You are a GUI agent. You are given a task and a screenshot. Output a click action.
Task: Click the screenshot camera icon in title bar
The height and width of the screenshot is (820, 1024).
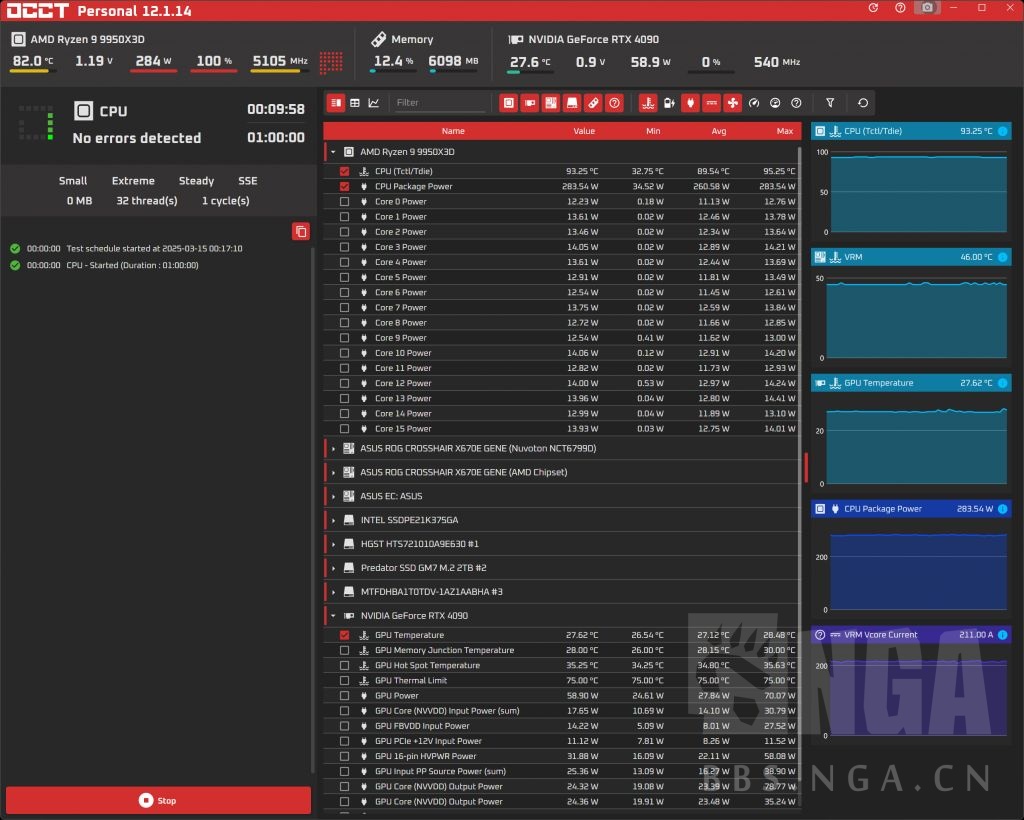(927, 8)
